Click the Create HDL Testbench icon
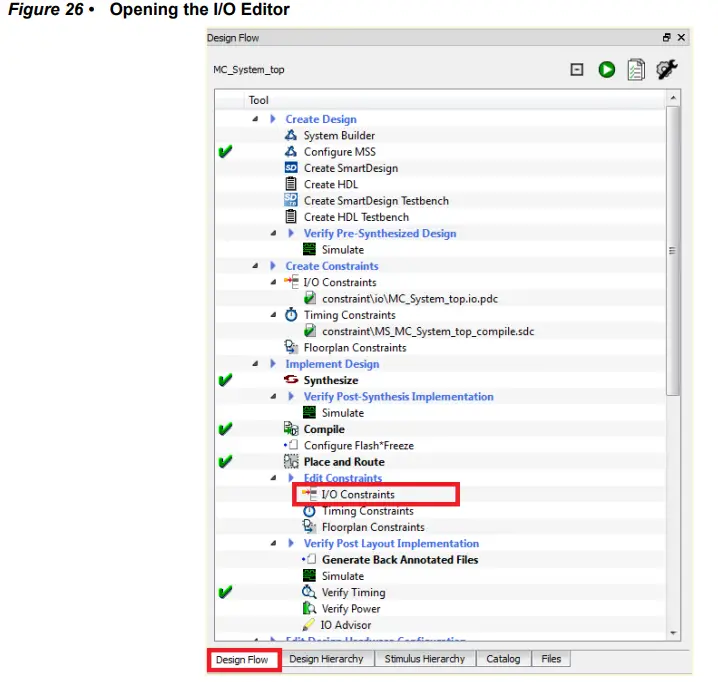The image size is (718, 682). coord(291,217)
